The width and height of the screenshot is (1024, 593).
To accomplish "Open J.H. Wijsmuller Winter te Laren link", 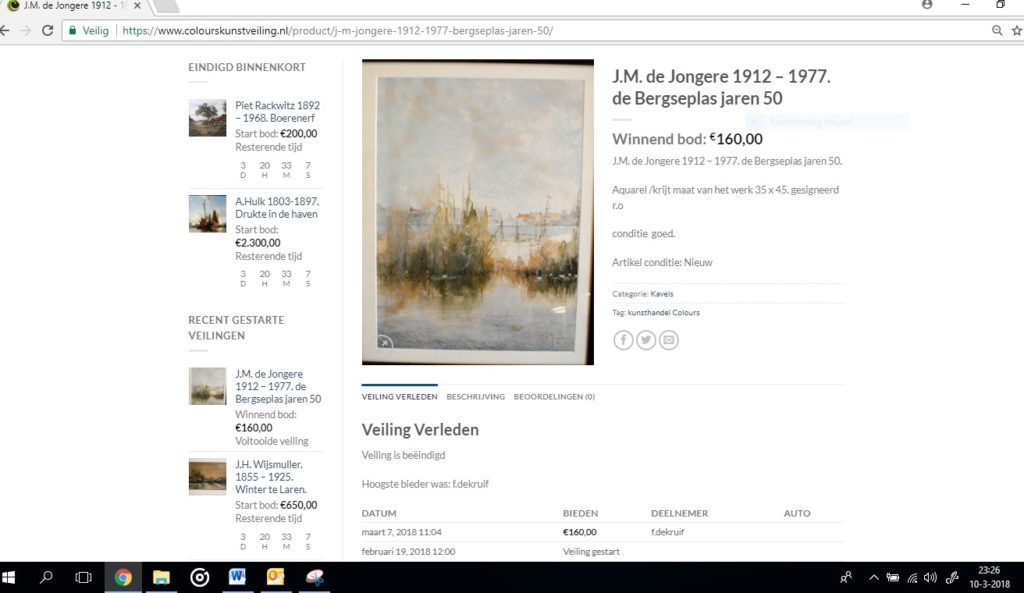I will click(271, 477).
